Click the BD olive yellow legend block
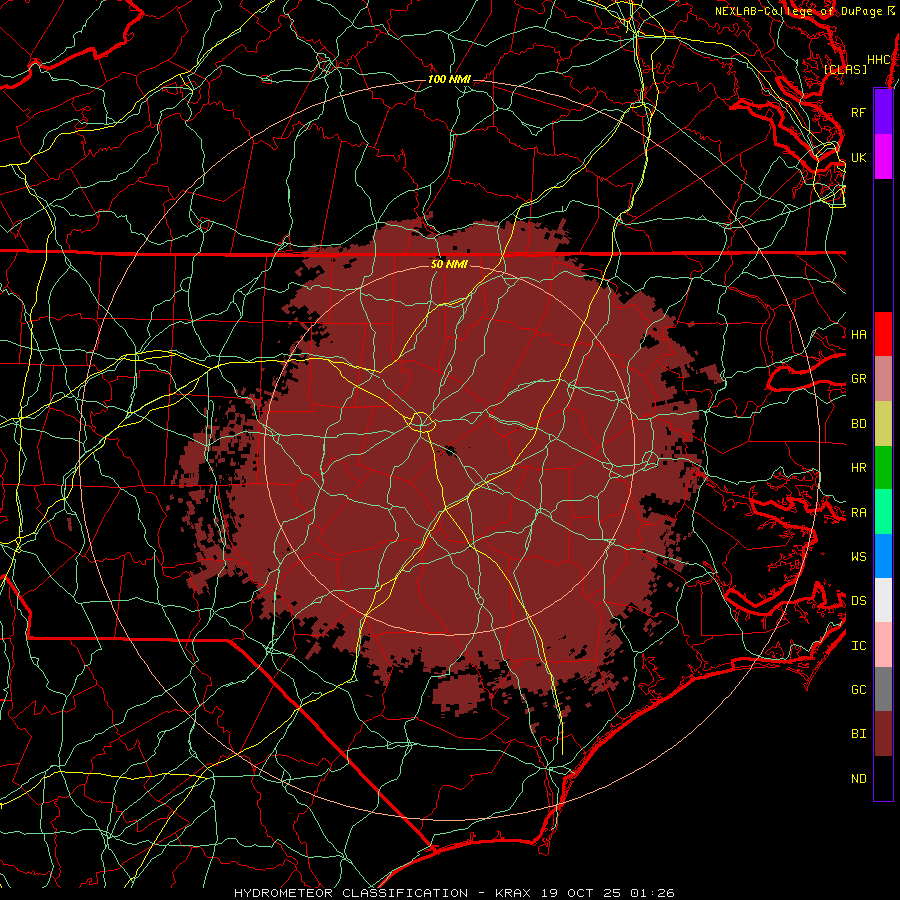 [x=883, y=423]
